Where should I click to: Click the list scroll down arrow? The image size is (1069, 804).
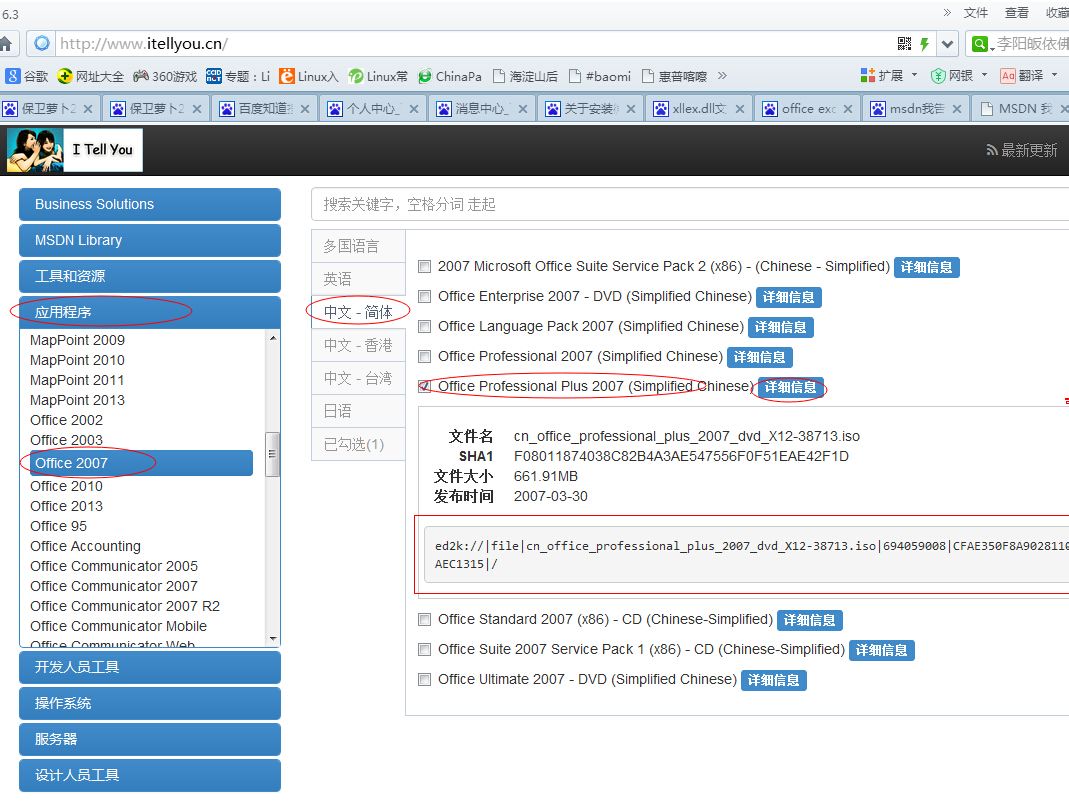pos(273,639)
